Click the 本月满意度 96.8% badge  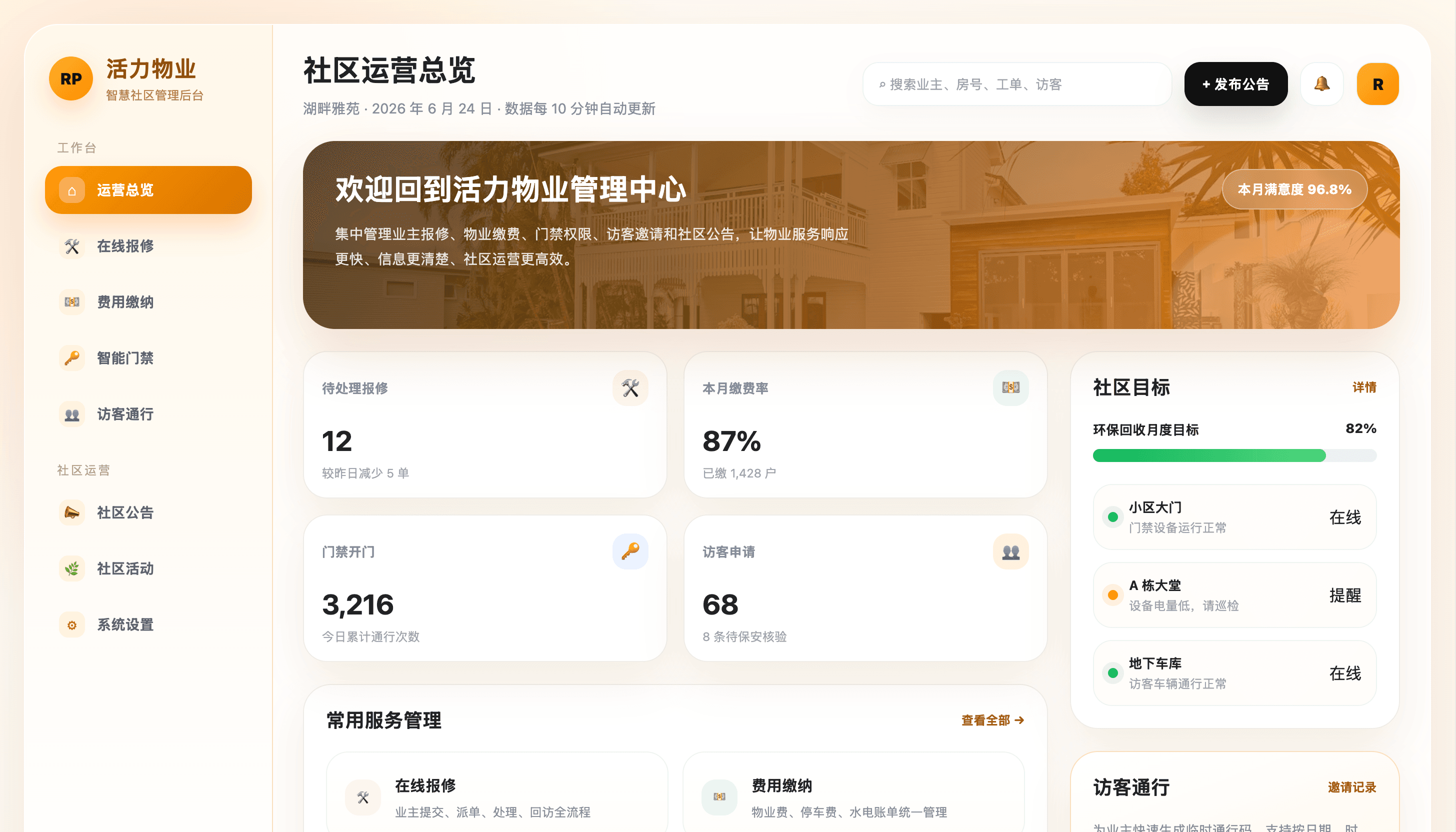[1295, 189]
